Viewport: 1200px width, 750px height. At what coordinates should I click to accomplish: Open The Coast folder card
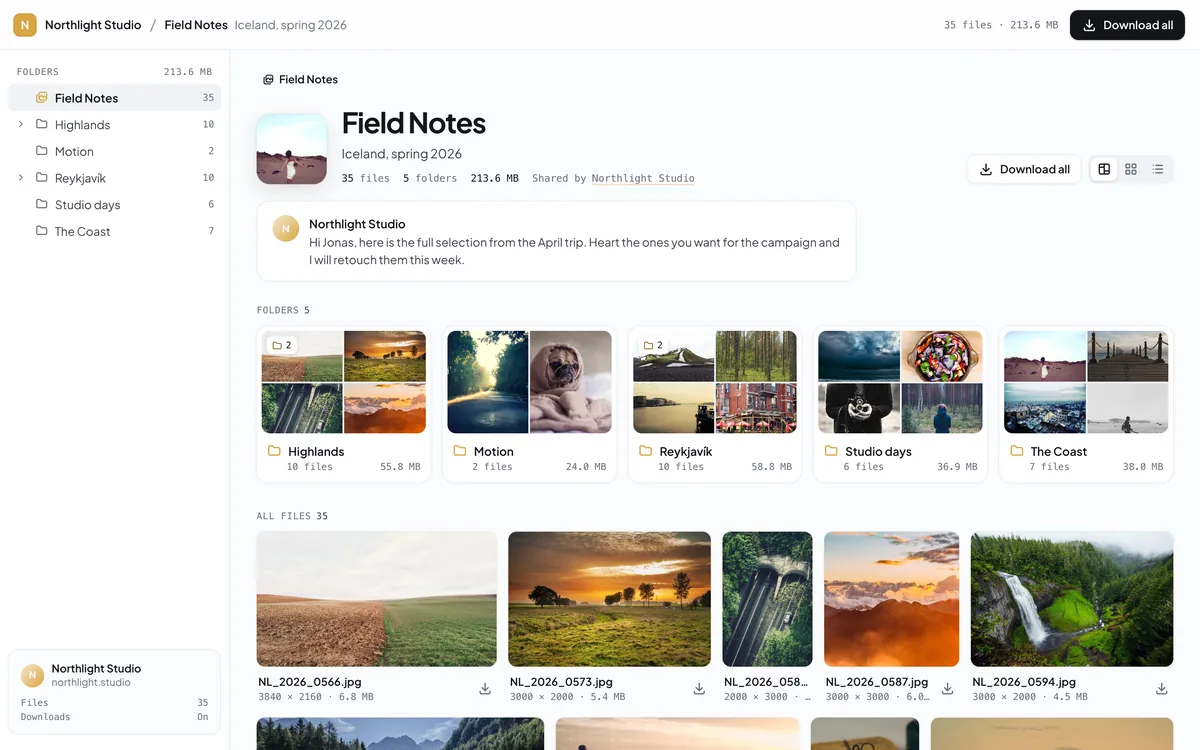(1086, 404)
